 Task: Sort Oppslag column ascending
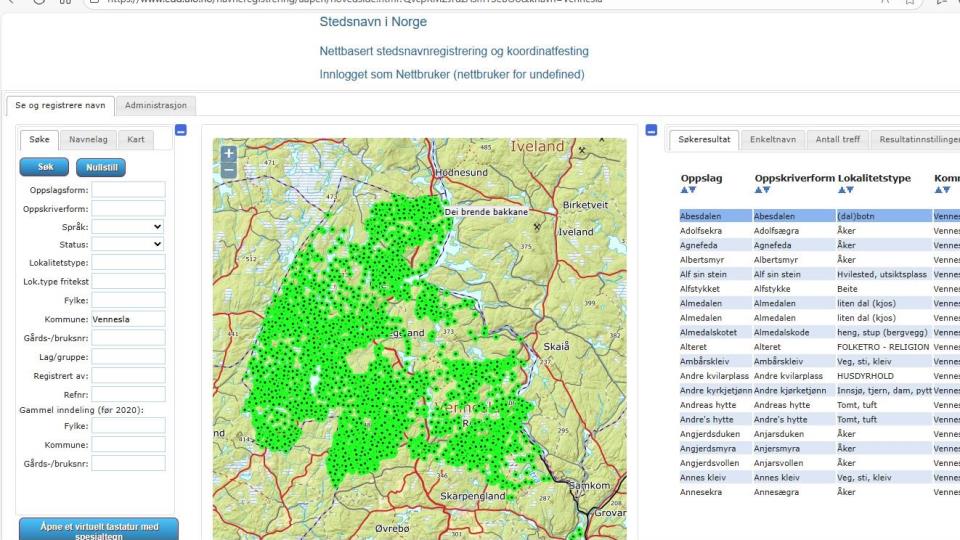(x=684, y=190)
